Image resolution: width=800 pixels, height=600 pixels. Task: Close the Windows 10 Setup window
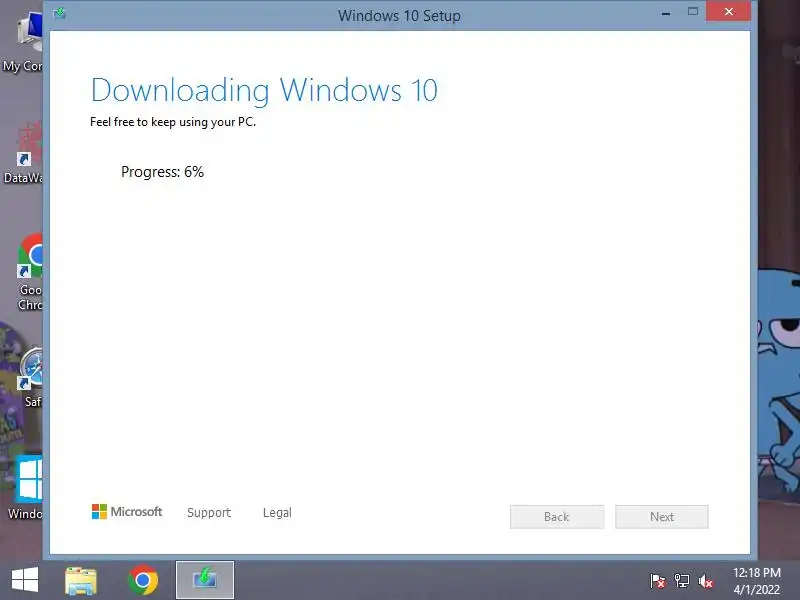729,12
